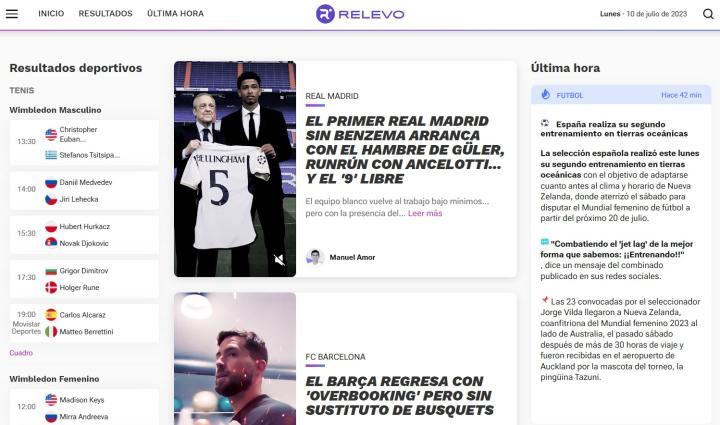Image resolution: width=720 pixels, height=425 pixels.
Task: Open the Barça 'overbooking' headline
Action: (x=399, y=396)
